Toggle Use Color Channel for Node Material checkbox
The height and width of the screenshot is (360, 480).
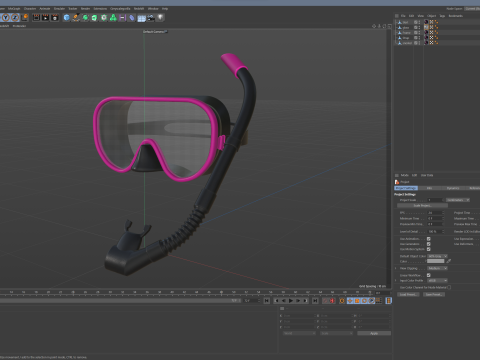coord(449,287)
